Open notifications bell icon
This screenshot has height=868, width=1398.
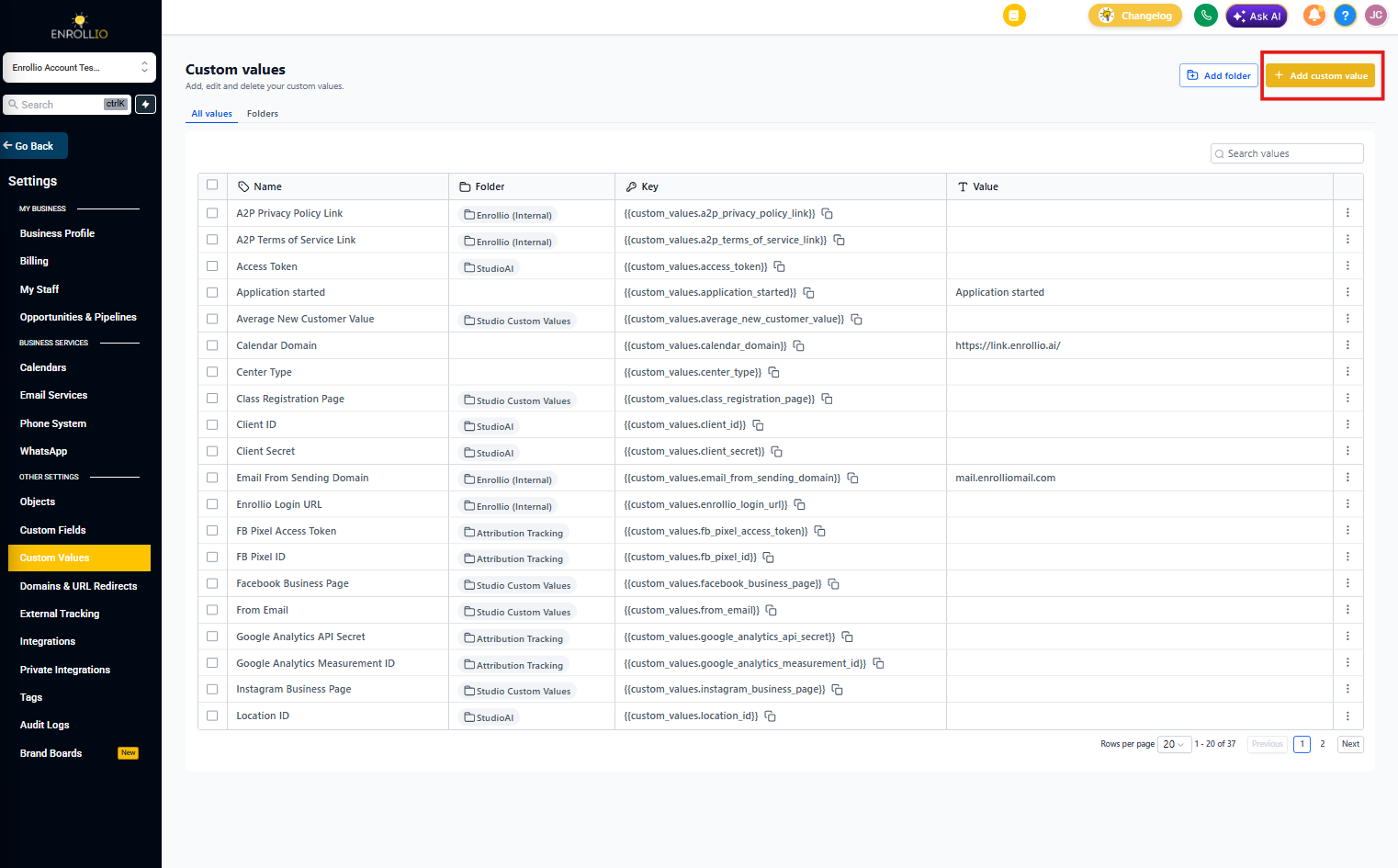[1314, 16]
